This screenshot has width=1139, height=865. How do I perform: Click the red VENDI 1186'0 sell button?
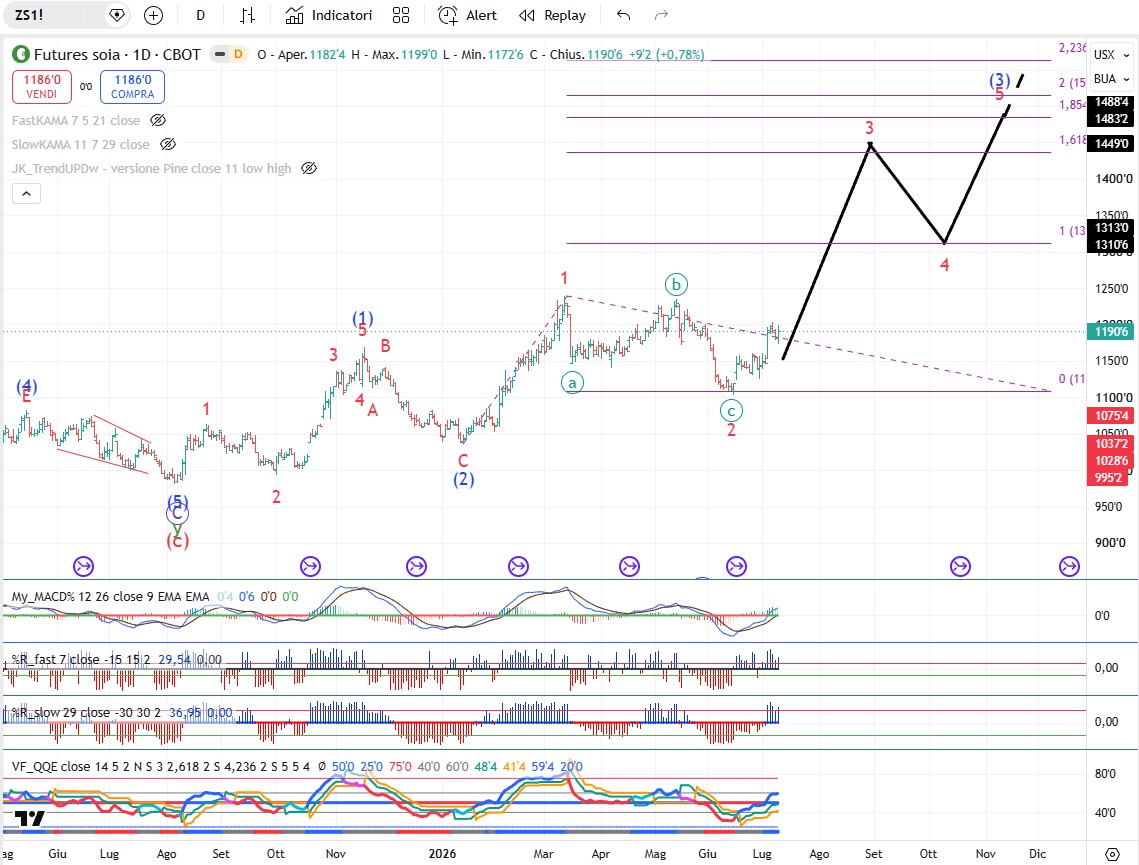click(41, 86)
